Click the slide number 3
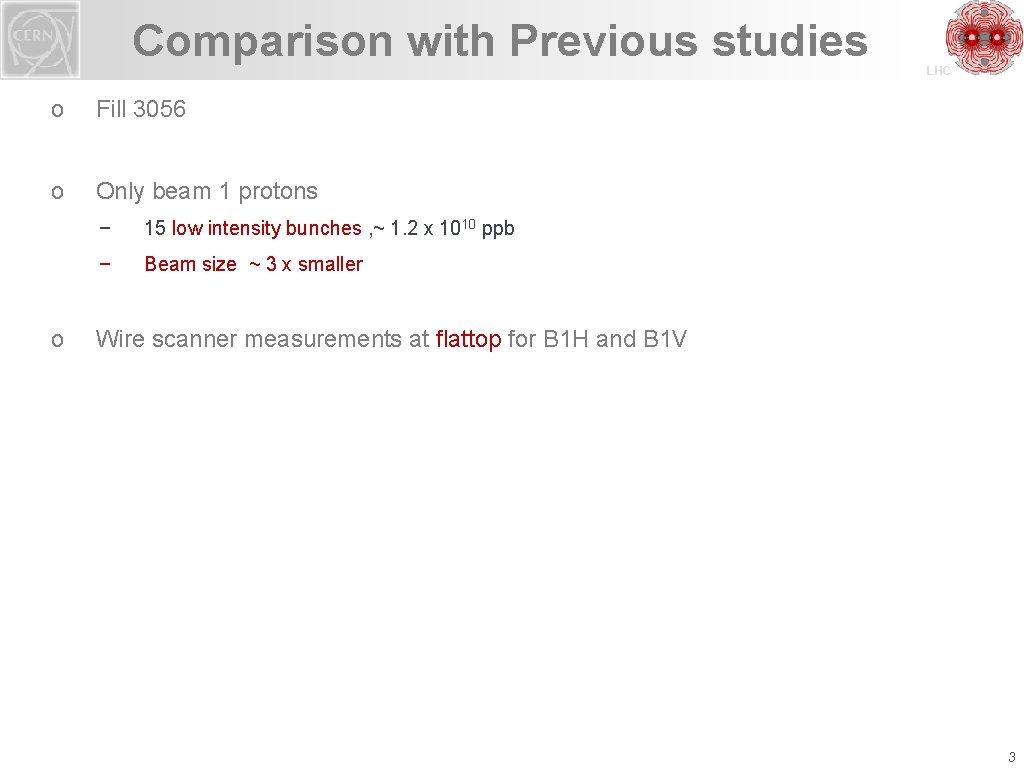1024x768 pixels. pos(1011,756)
